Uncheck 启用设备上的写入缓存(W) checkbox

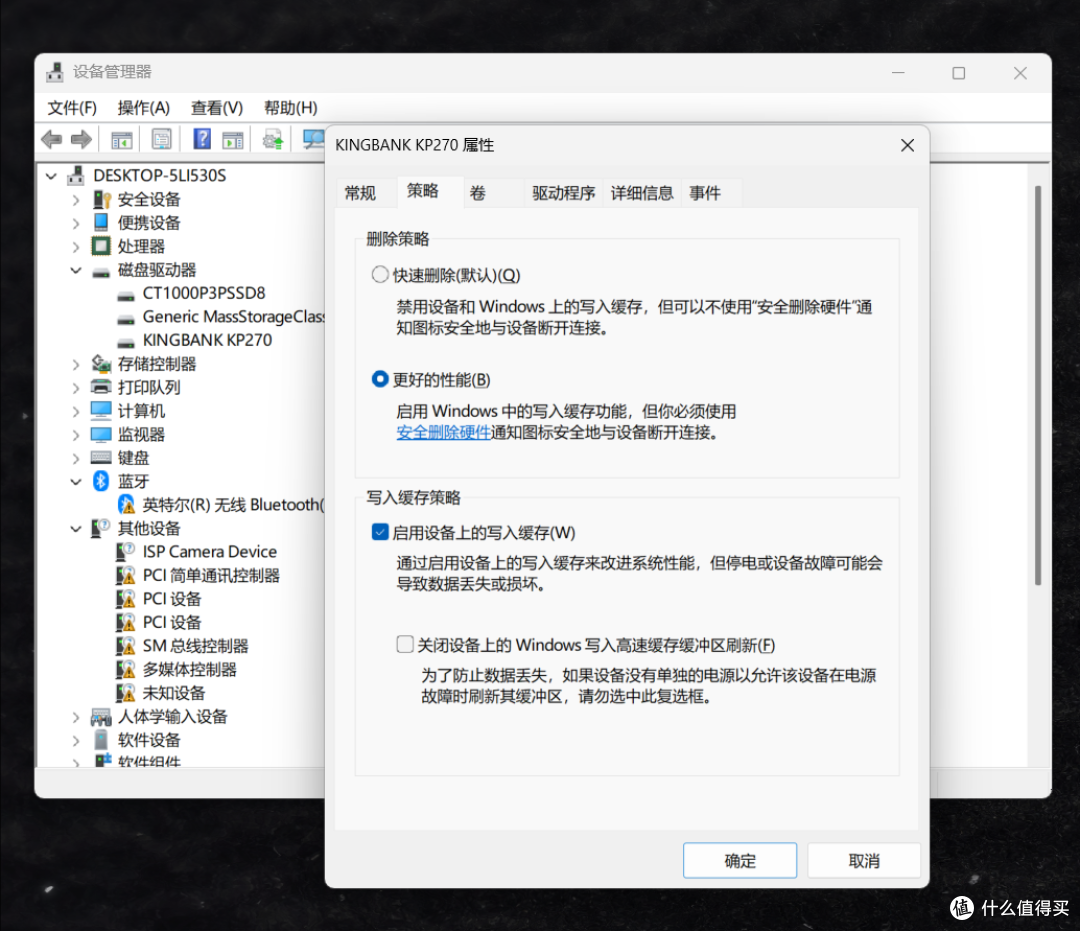380,532
